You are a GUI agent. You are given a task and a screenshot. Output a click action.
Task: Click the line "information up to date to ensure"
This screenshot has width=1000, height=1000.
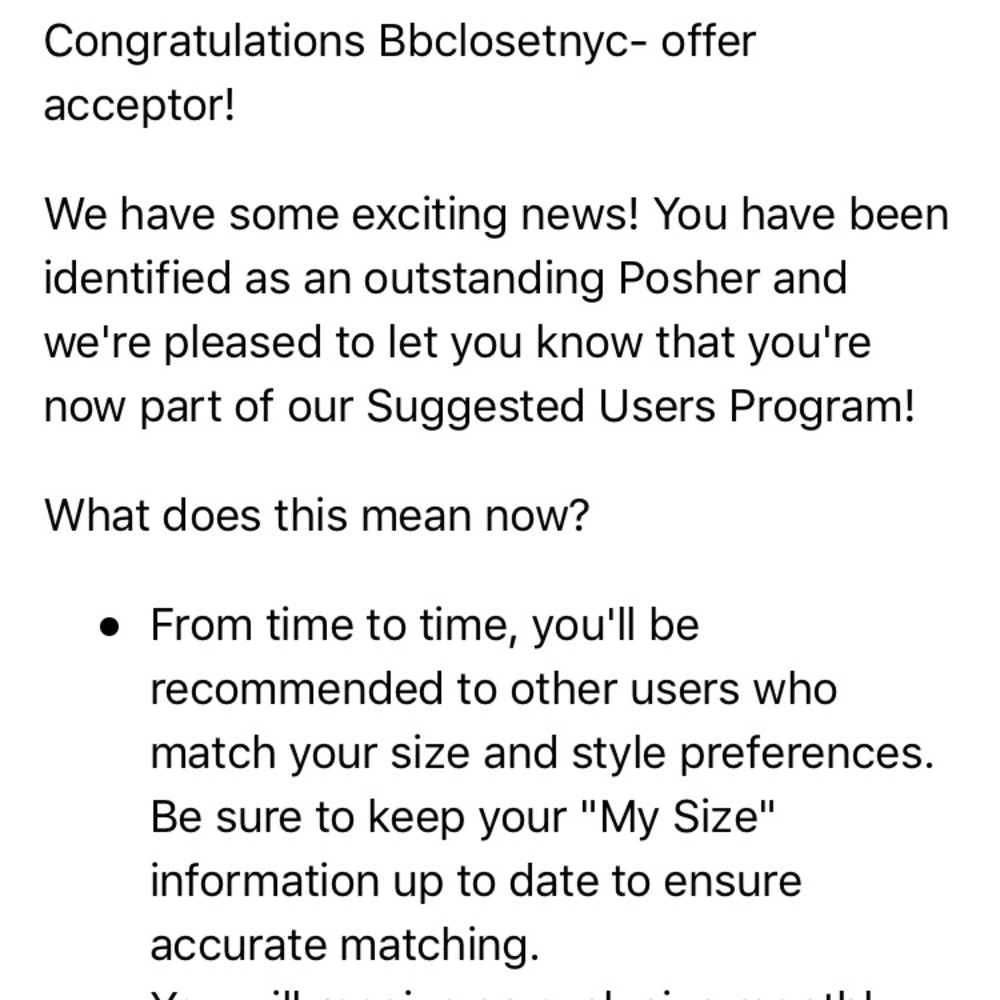click(475, 880)
